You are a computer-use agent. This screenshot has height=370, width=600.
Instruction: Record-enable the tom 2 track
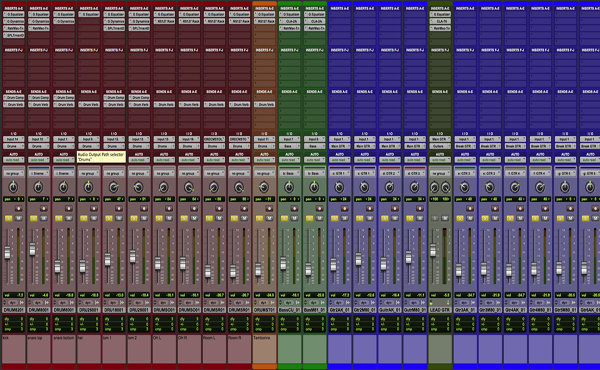tap(144, 209)
